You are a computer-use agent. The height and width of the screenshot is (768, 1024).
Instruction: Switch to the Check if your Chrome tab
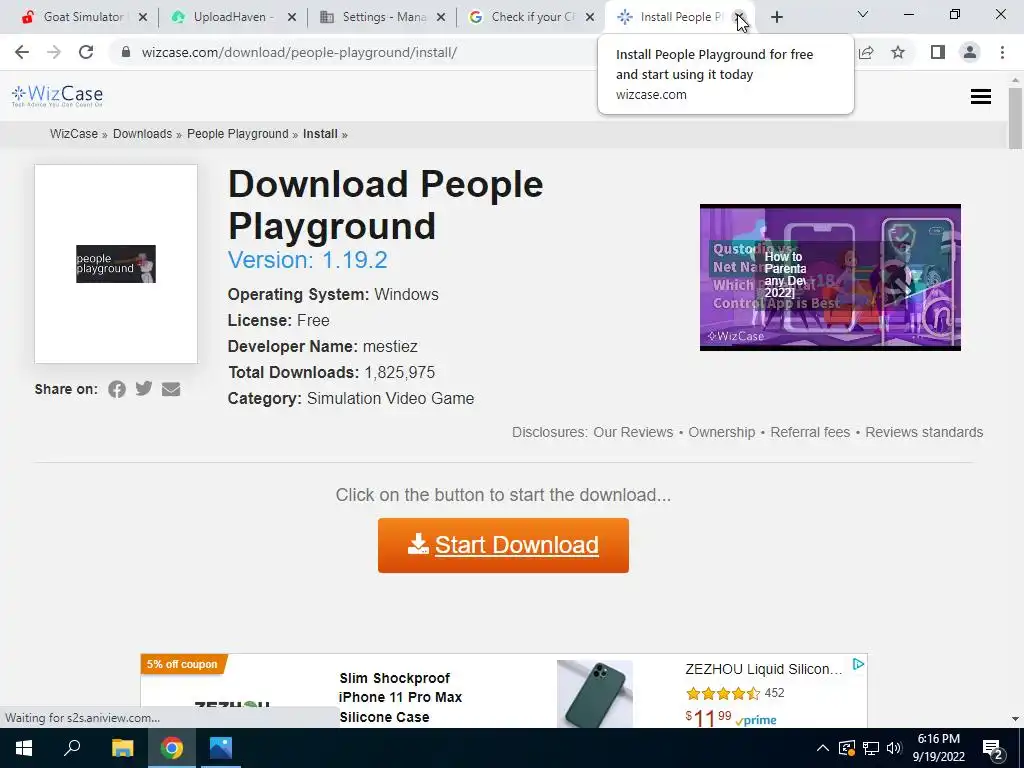click(533, 17)
